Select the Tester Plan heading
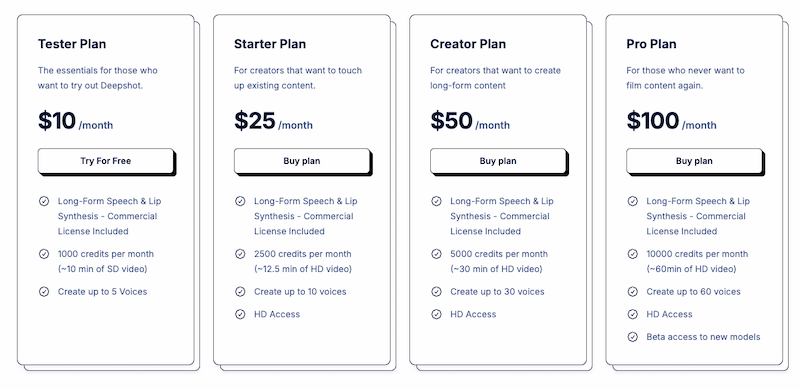This screenshot has height=389, width=800. pos(72,44)
